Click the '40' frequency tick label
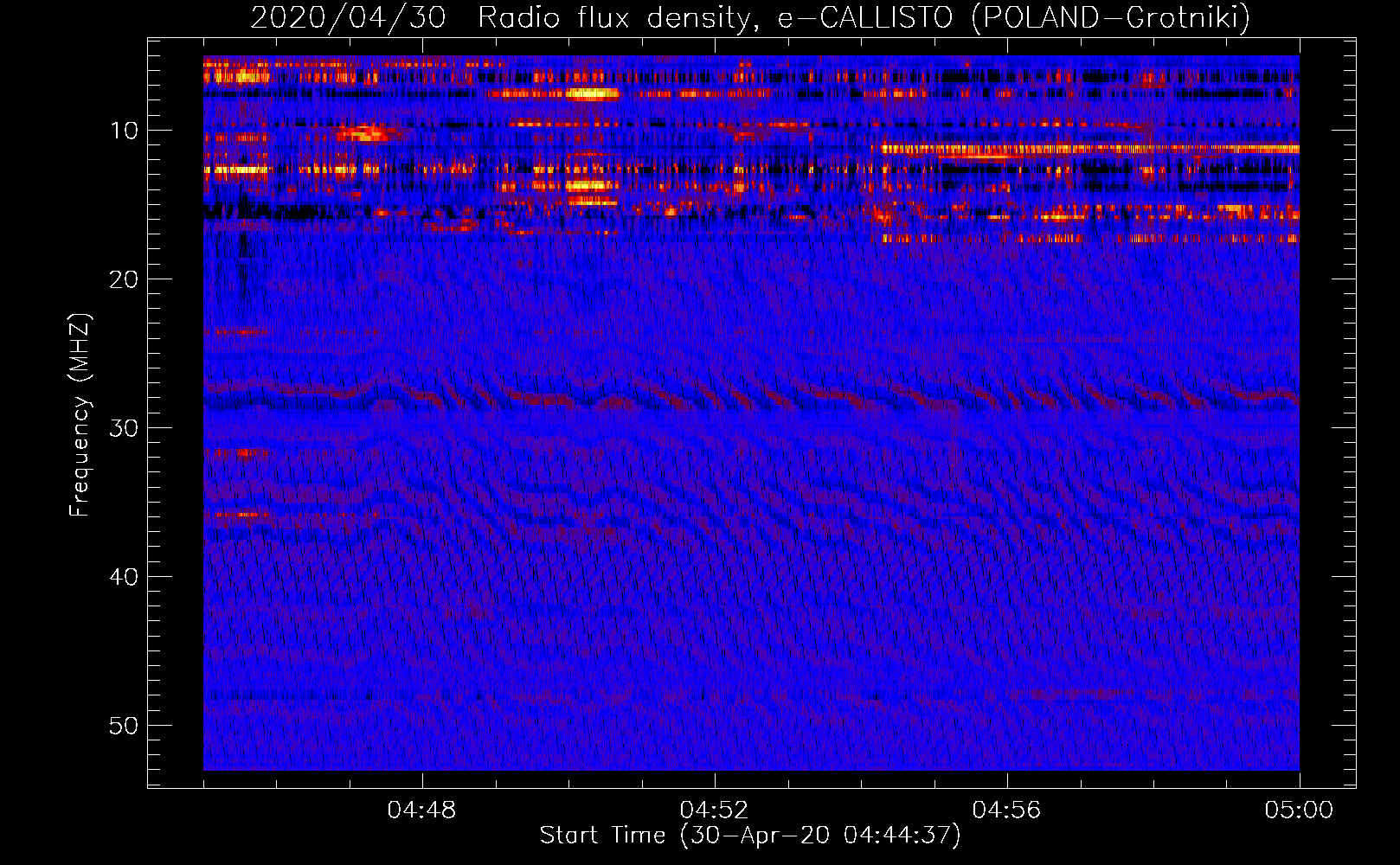Screen dimensions: 1400x865 125,577
